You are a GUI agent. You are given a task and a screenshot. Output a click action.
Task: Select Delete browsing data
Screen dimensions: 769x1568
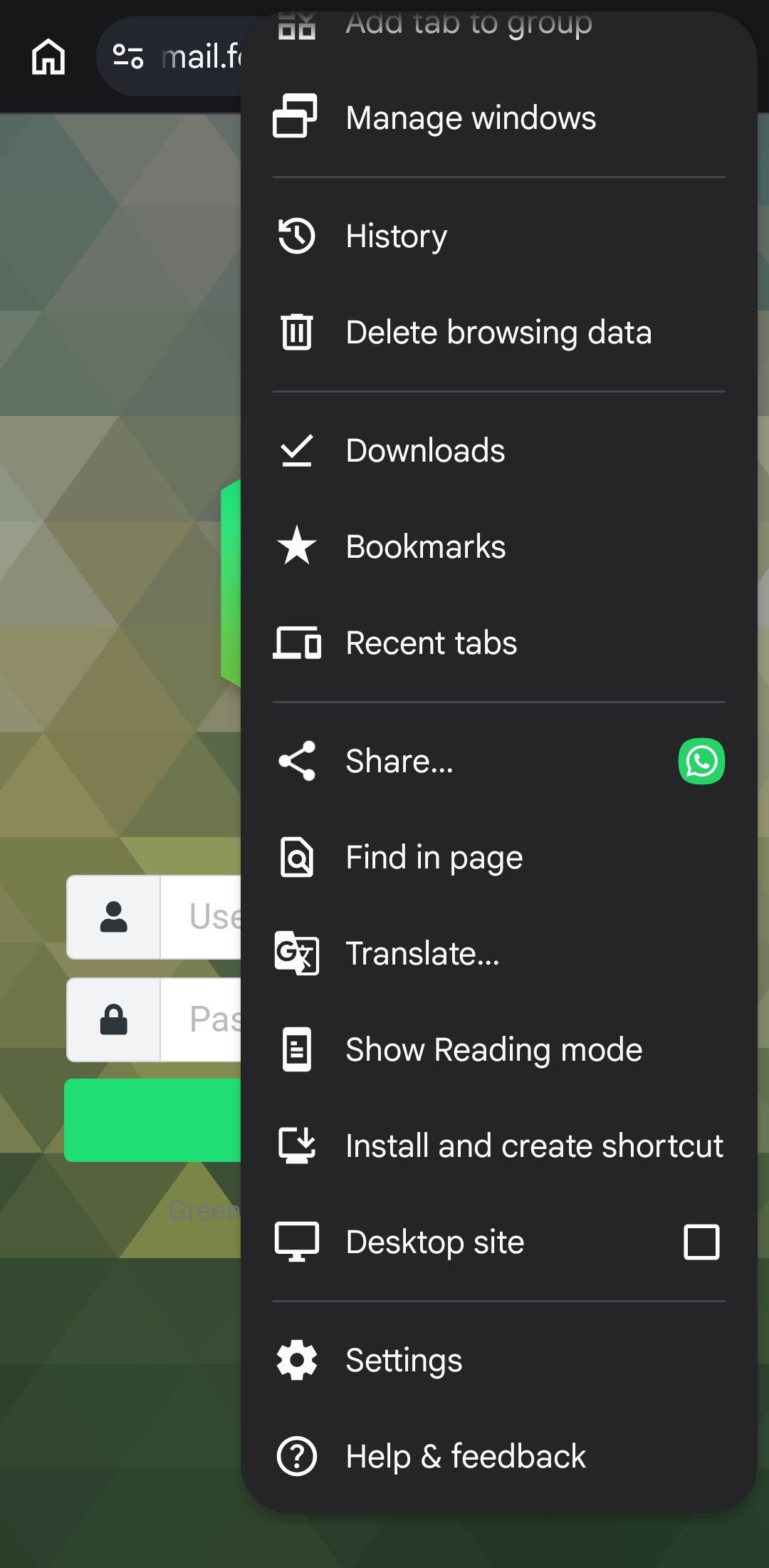click(498, 332)
